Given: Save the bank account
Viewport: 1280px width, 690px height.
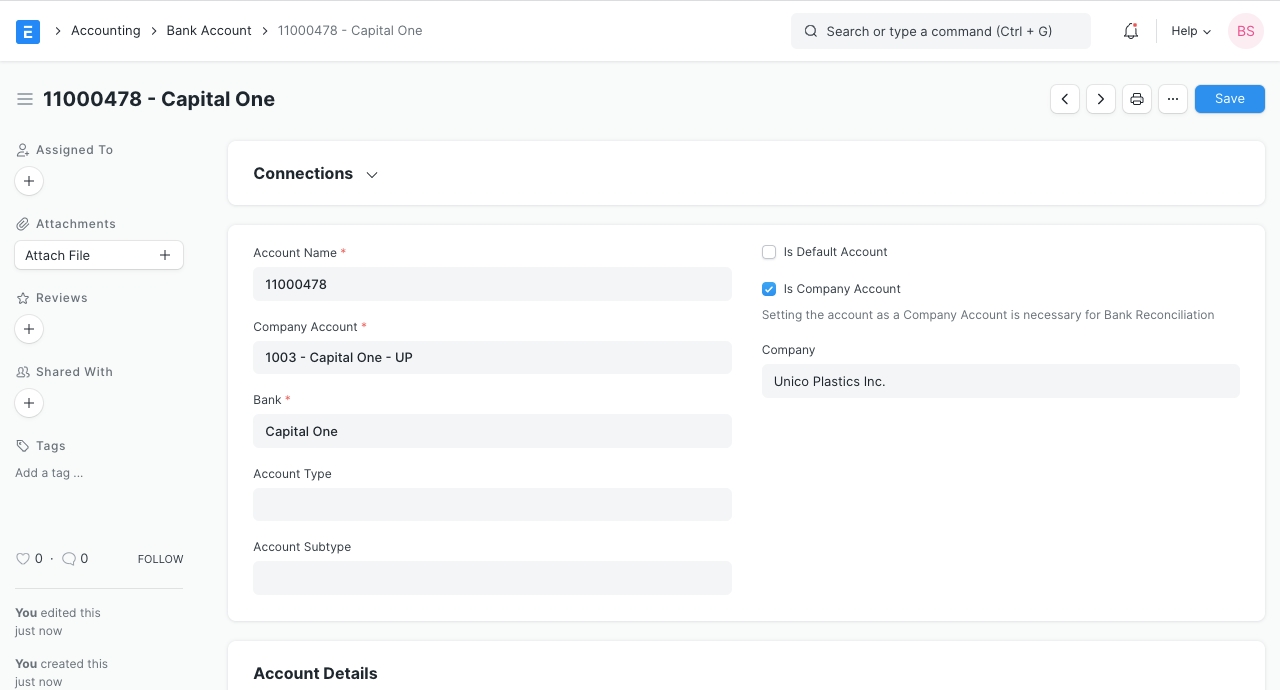Looking at the screenshot, I should [x=1229, y=99].
